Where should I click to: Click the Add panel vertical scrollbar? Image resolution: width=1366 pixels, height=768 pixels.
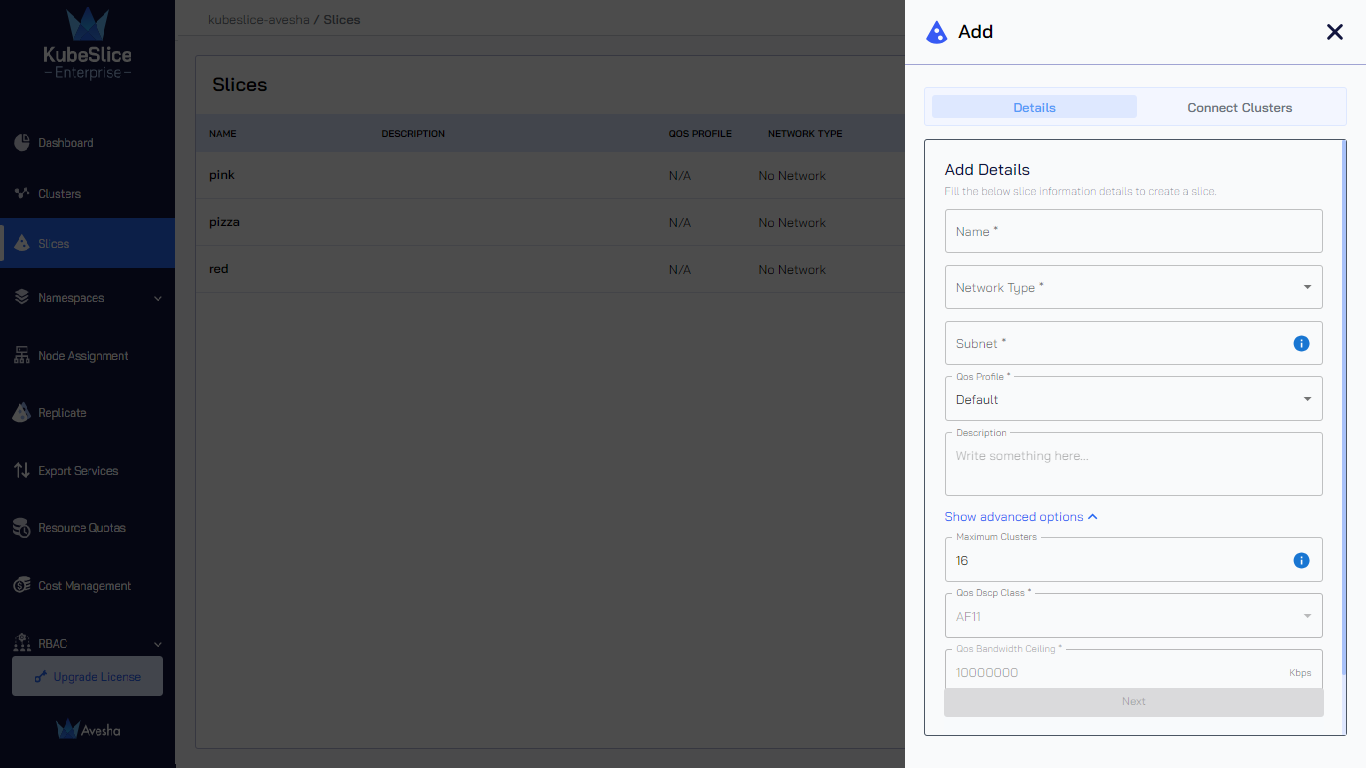[x=1344, y=407]
